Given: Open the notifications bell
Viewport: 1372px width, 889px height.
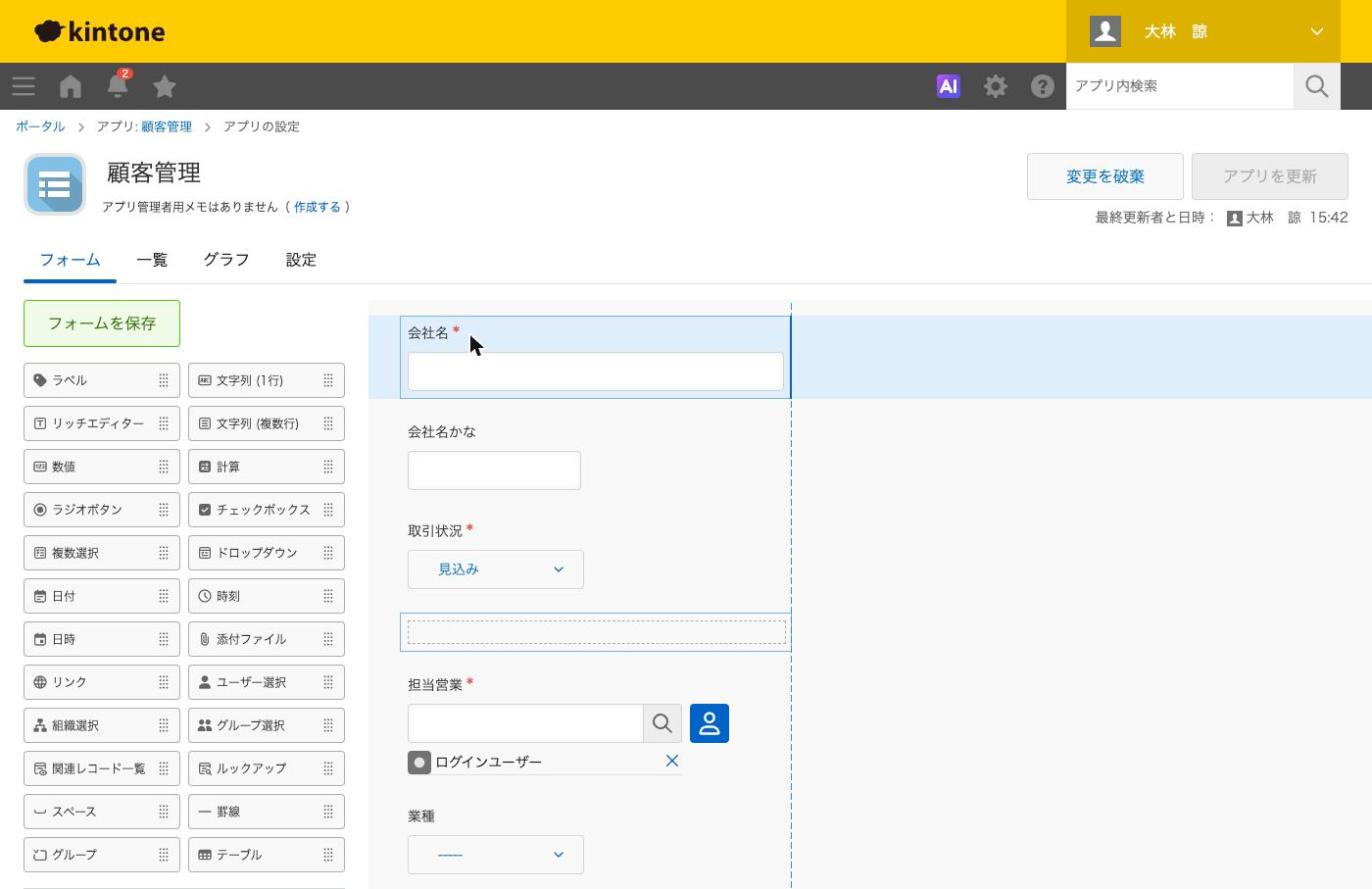Looking at the screenshot, I should pos(118,85).
